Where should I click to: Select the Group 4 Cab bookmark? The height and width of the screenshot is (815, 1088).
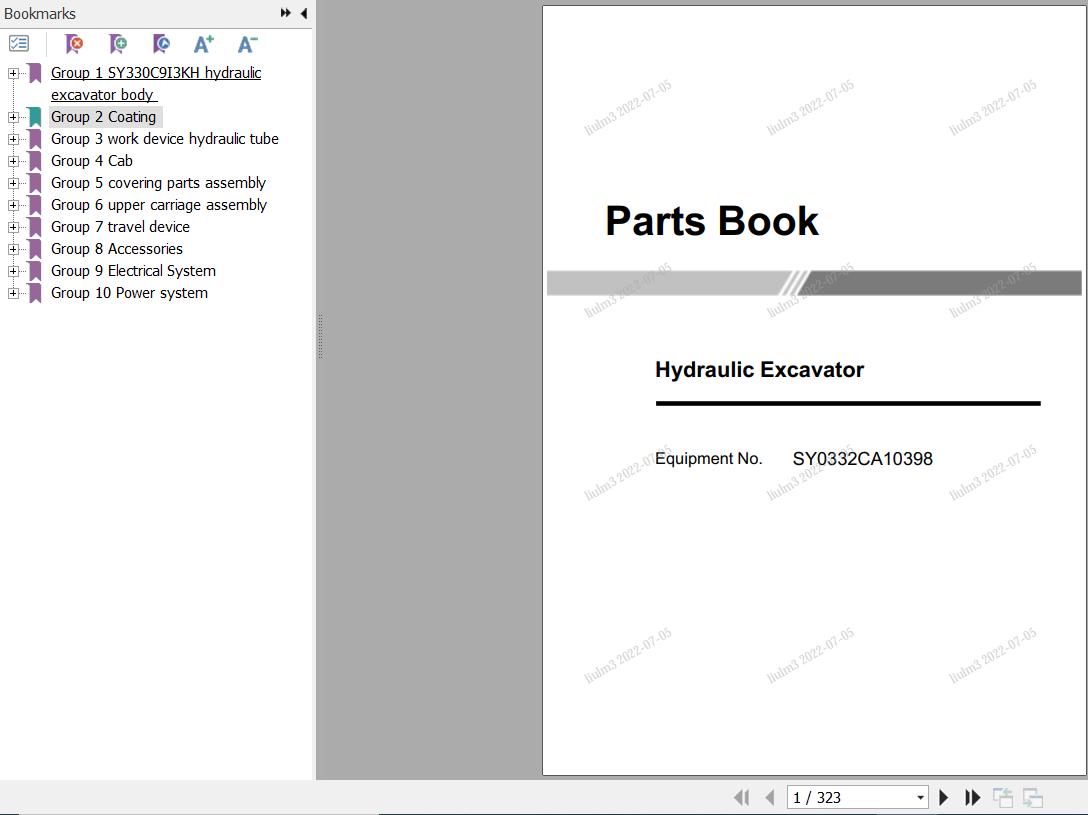coord(91,160)
